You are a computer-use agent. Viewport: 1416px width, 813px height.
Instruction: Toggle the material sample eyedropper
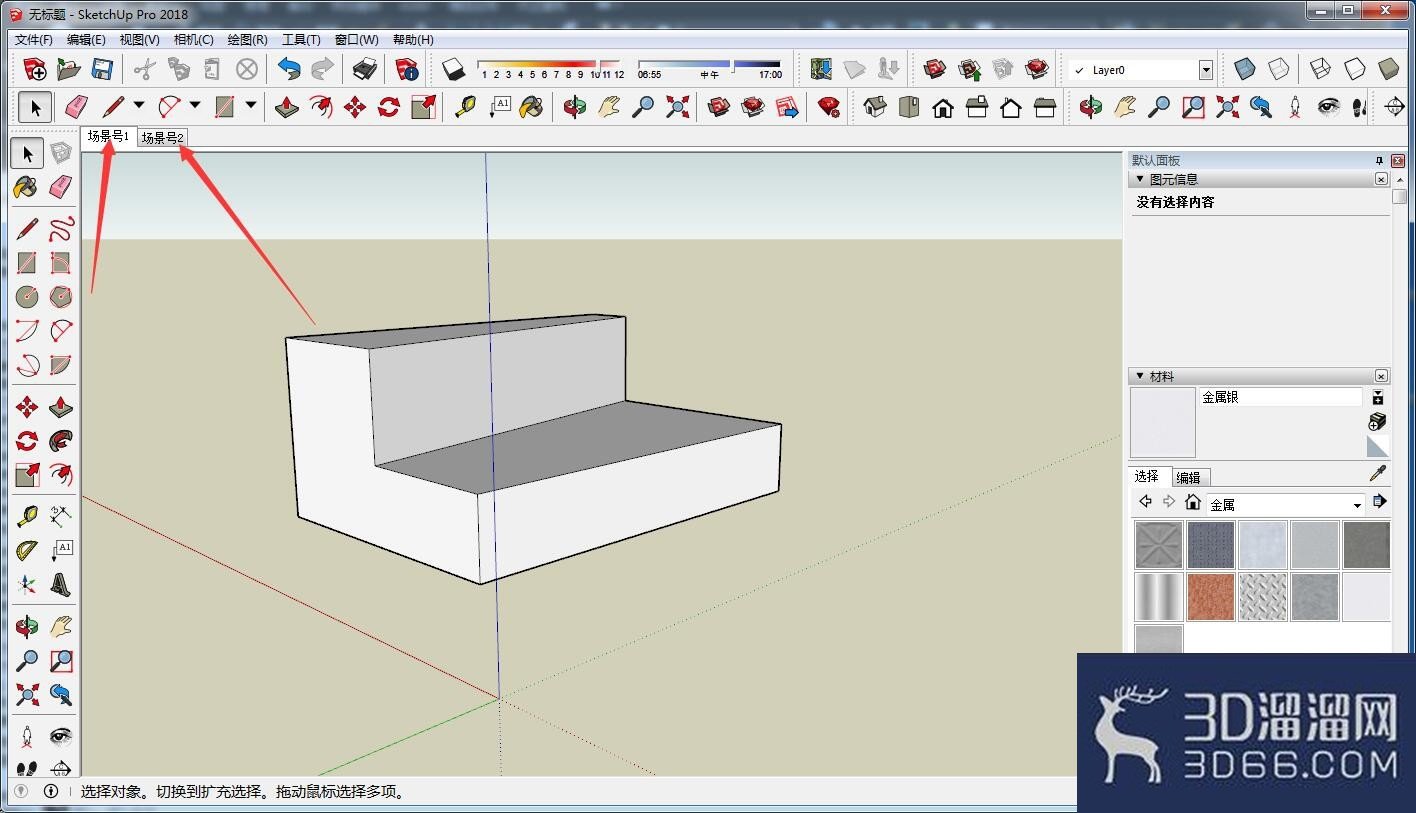1378,474
